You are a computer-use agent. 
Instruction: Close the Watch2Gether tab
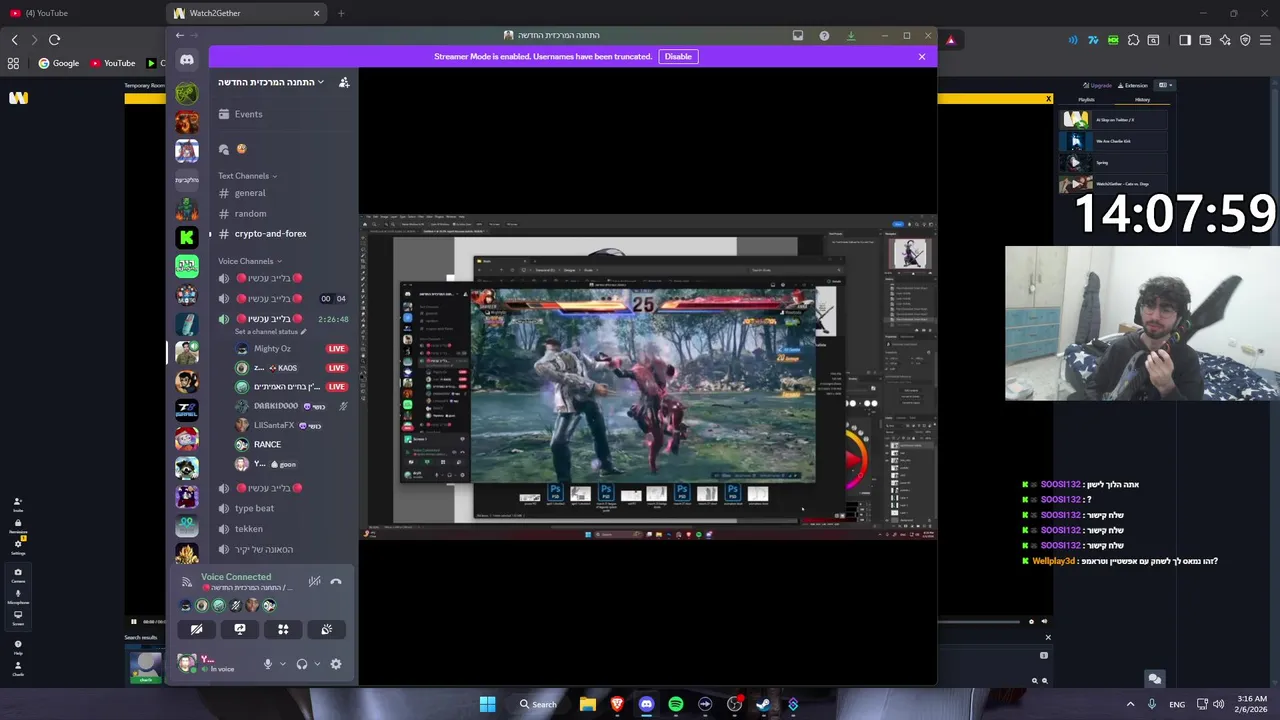[316, 13]
